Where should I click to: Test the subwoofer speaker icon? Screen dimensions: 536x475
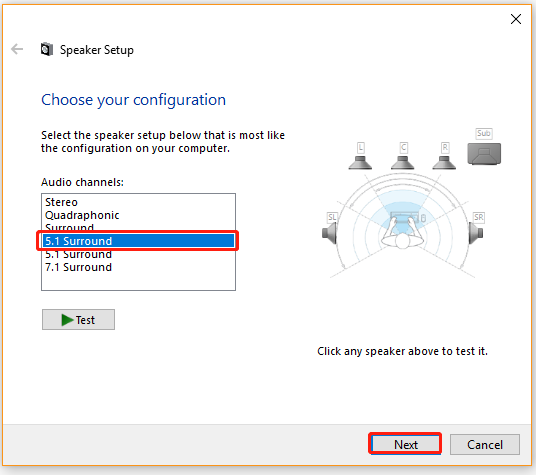click(x=484, y=154)
